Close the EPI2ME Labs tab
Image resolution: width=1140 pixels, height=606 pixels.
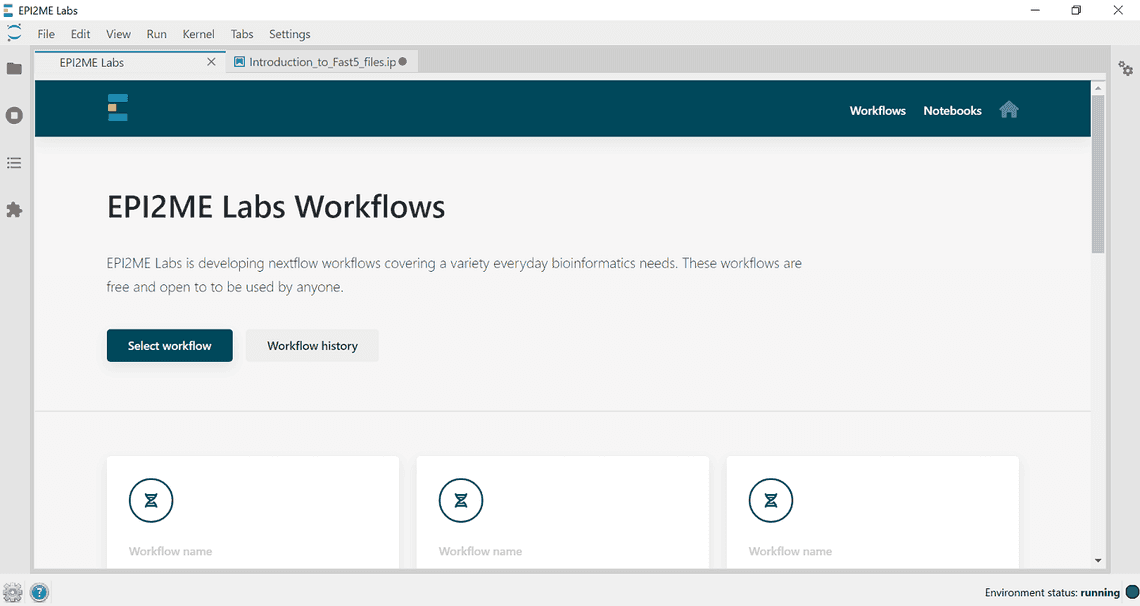pos(211,61)
